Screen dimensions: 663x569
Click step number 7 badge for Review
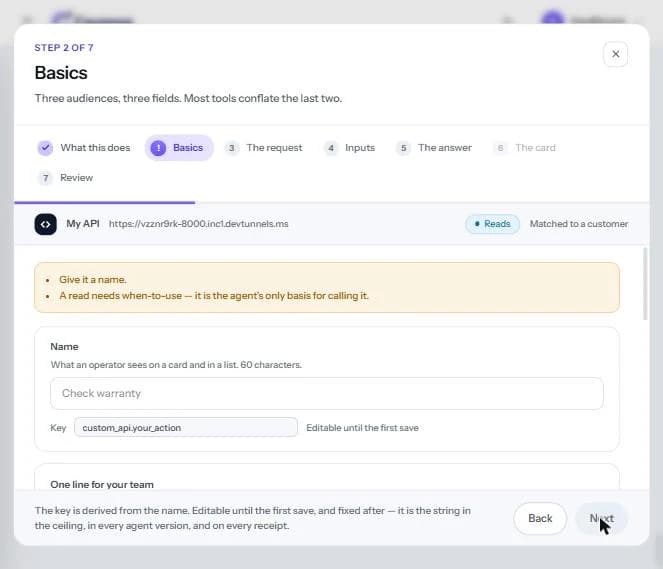tap(45, 178)
